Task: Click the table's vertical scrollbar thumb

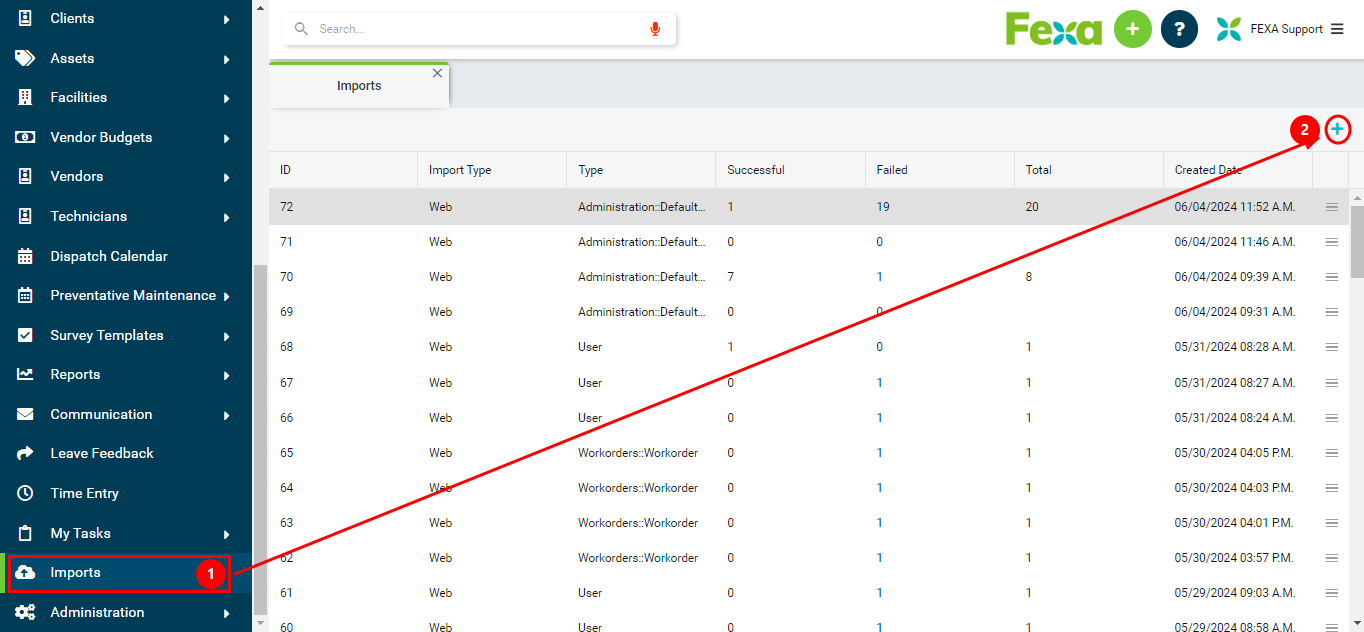Action: click(1356, 240)
